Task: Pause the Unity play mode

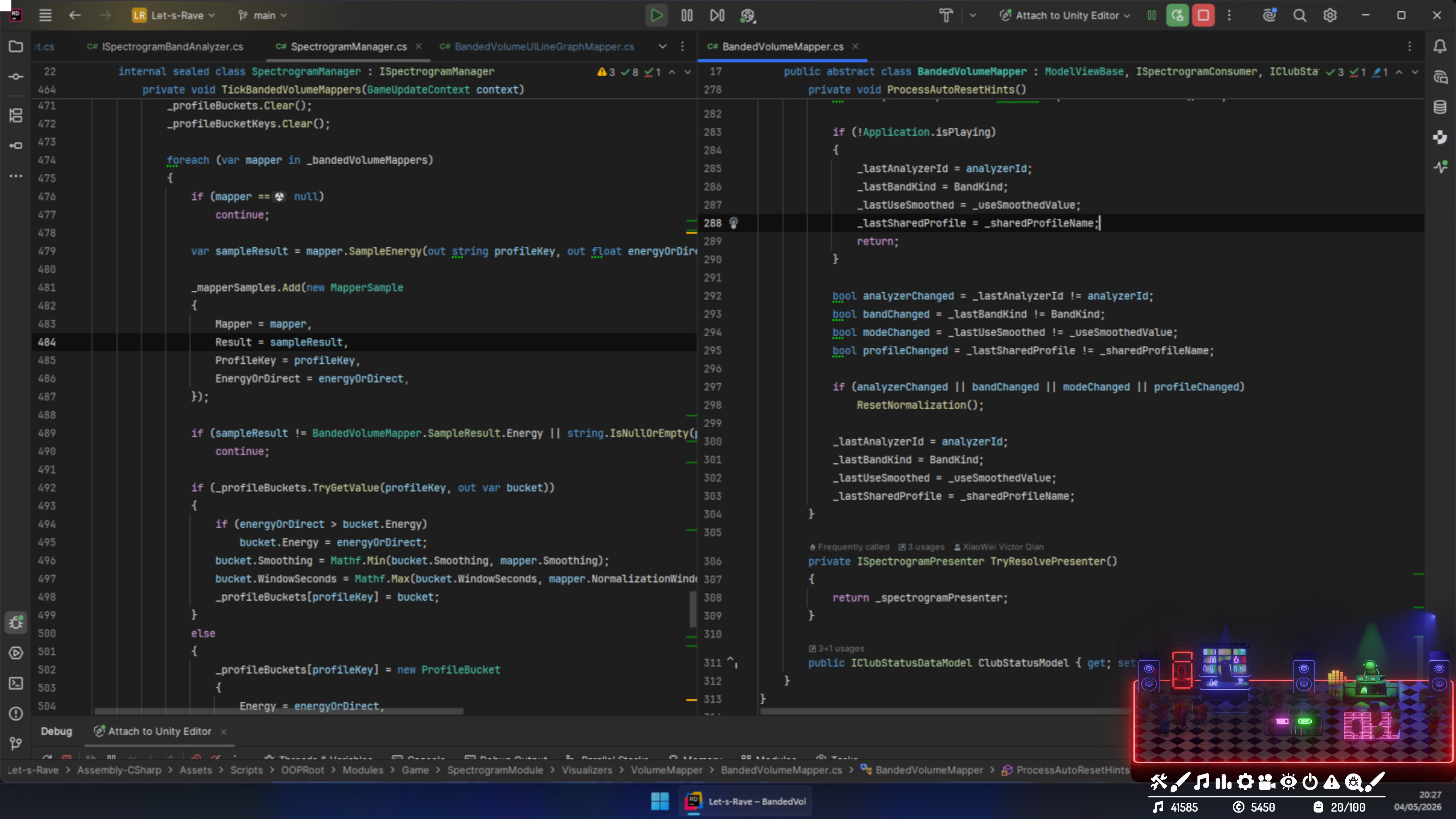Action: click(x=687, y=15)
